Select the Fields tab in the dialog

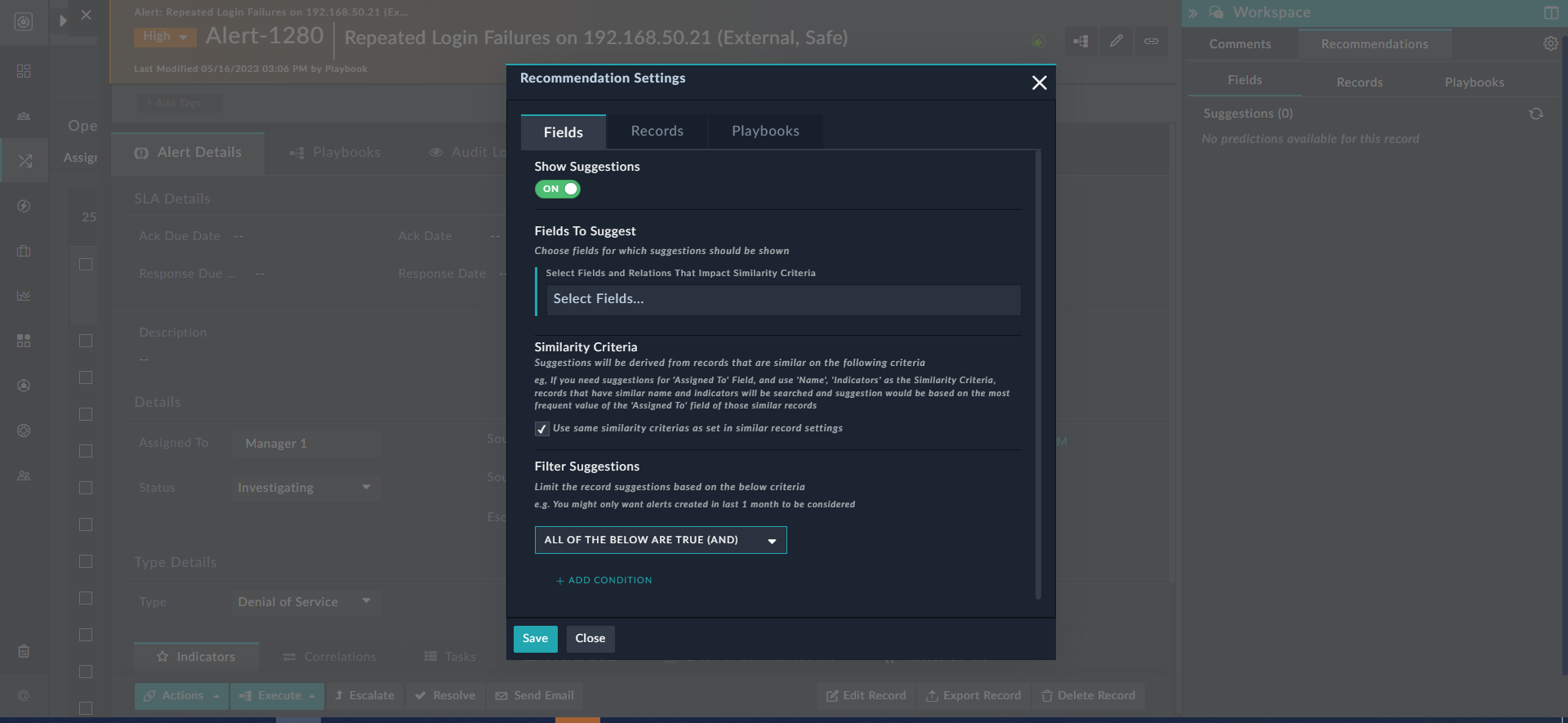[x=563, y=132]
